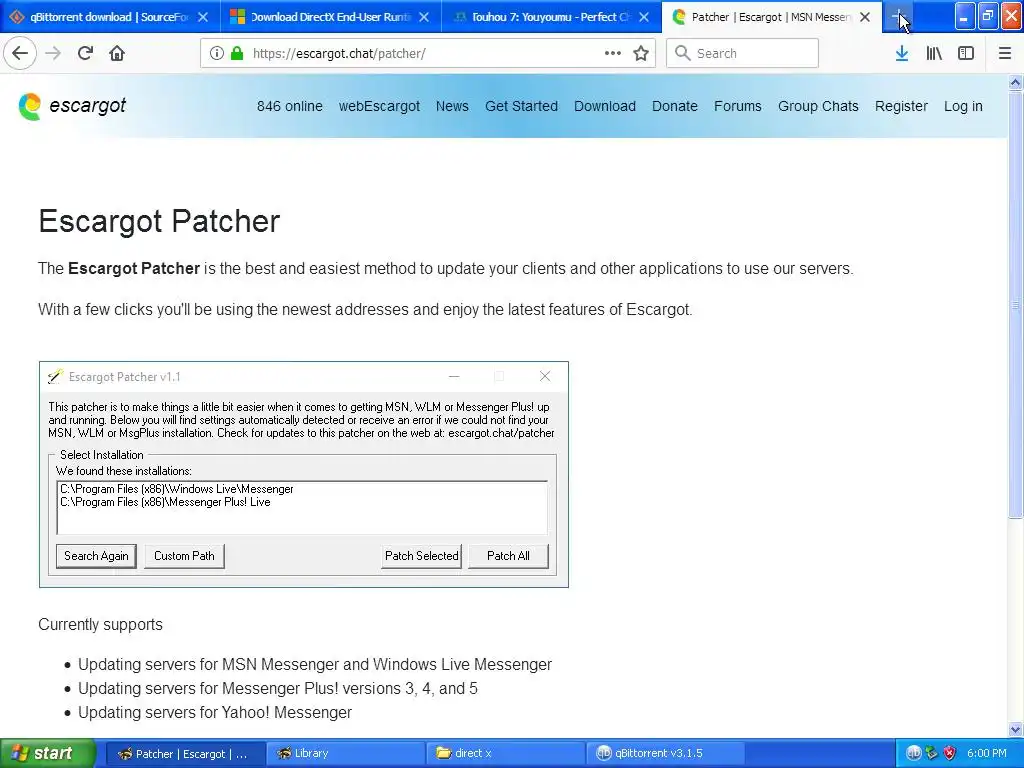1024x768 pixels.
Task: Close the Download DirectX tab
Action: (424, 17)
